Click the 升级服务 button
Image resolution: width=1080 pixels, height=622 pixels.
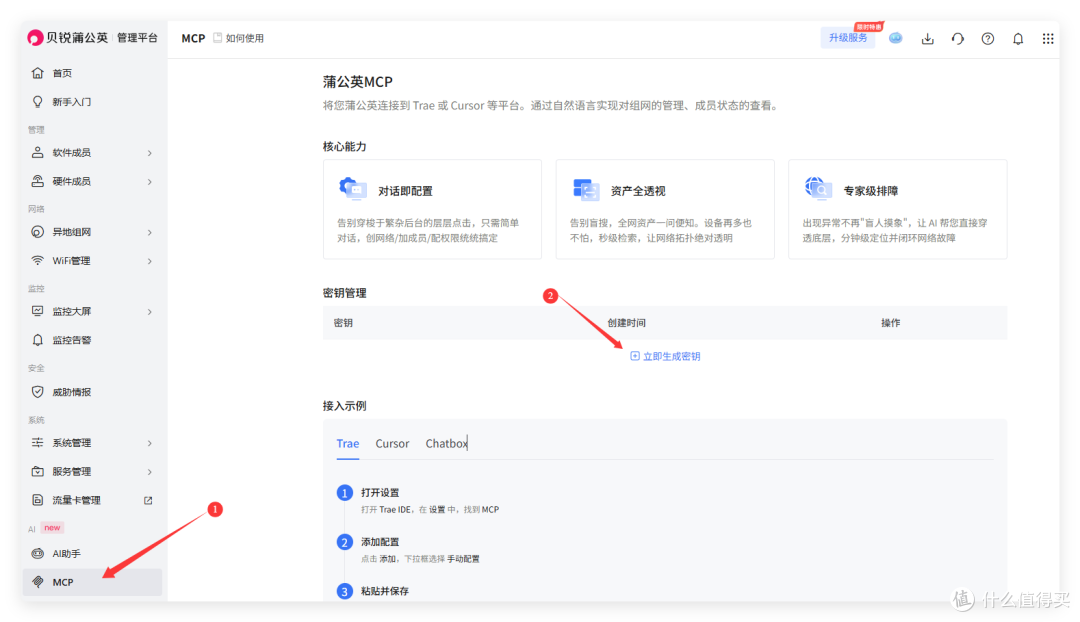[x=848, y=38]
